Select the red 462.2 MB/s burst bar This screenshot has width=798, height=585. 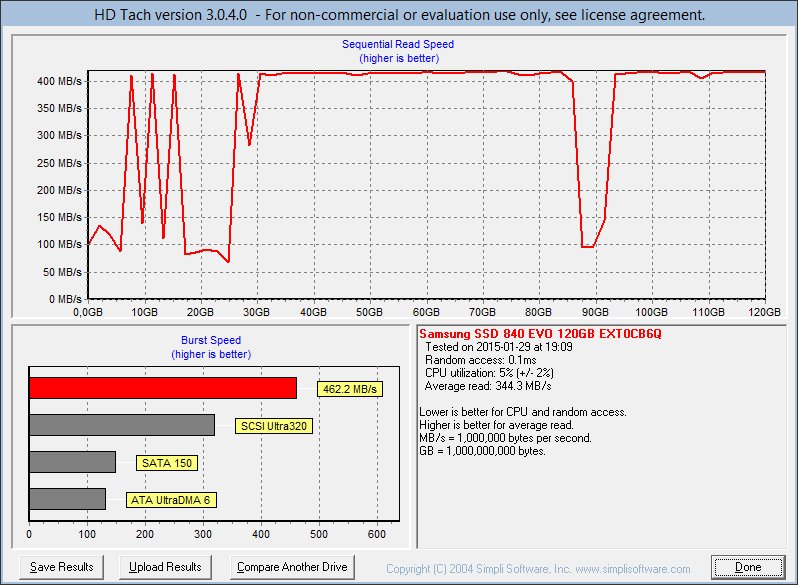click(x=163, y=388)
